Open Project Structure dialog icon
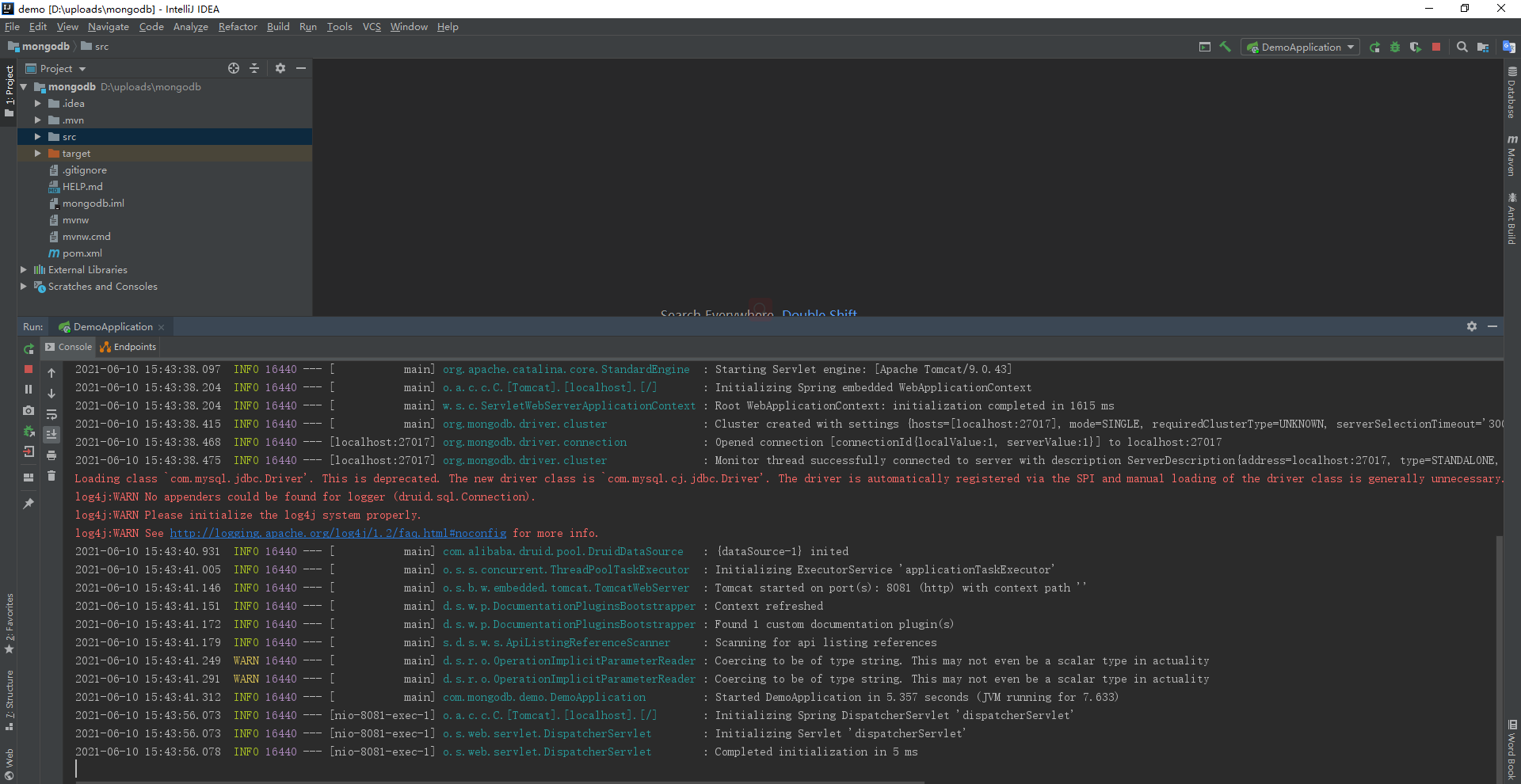The width and height of the screenshot is (1521, 784). pos(1483,47)
